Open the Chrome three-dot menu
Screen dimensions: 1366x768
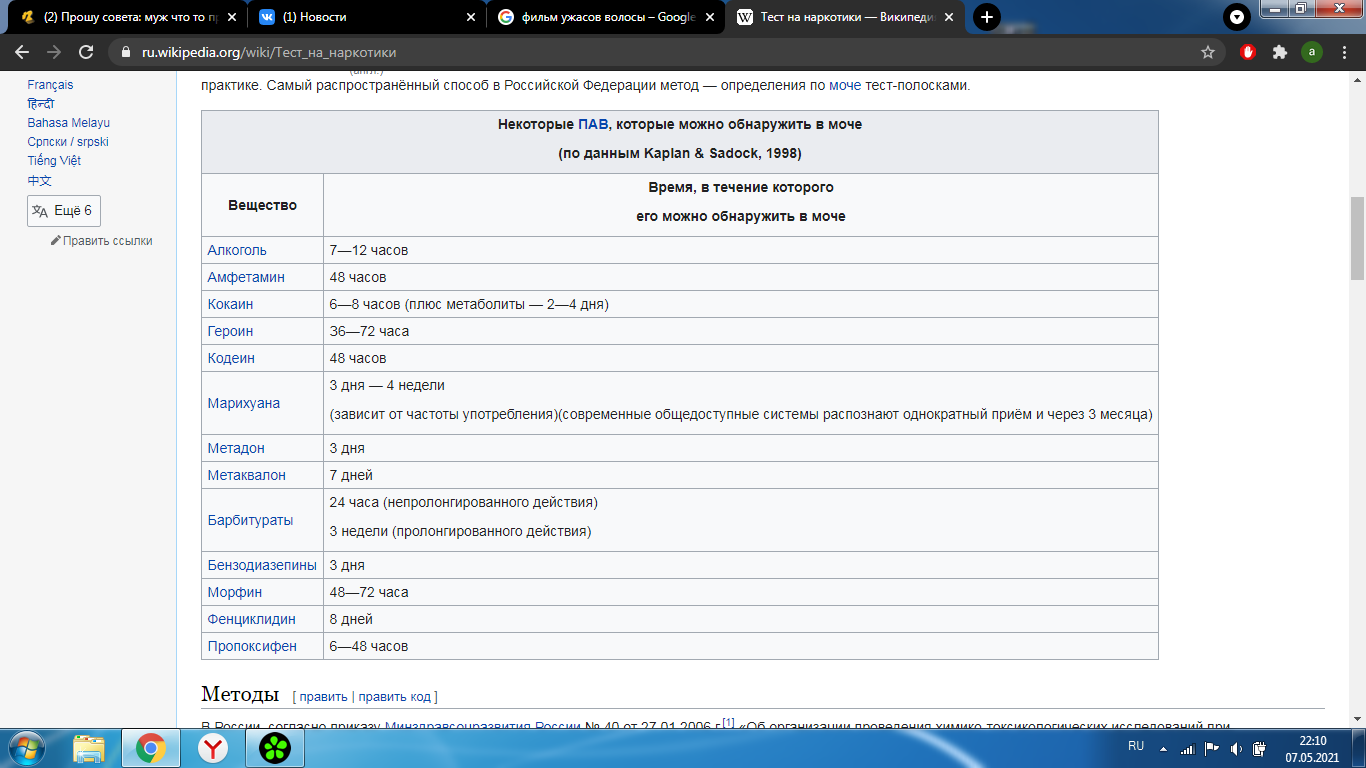coord(1344,50)
